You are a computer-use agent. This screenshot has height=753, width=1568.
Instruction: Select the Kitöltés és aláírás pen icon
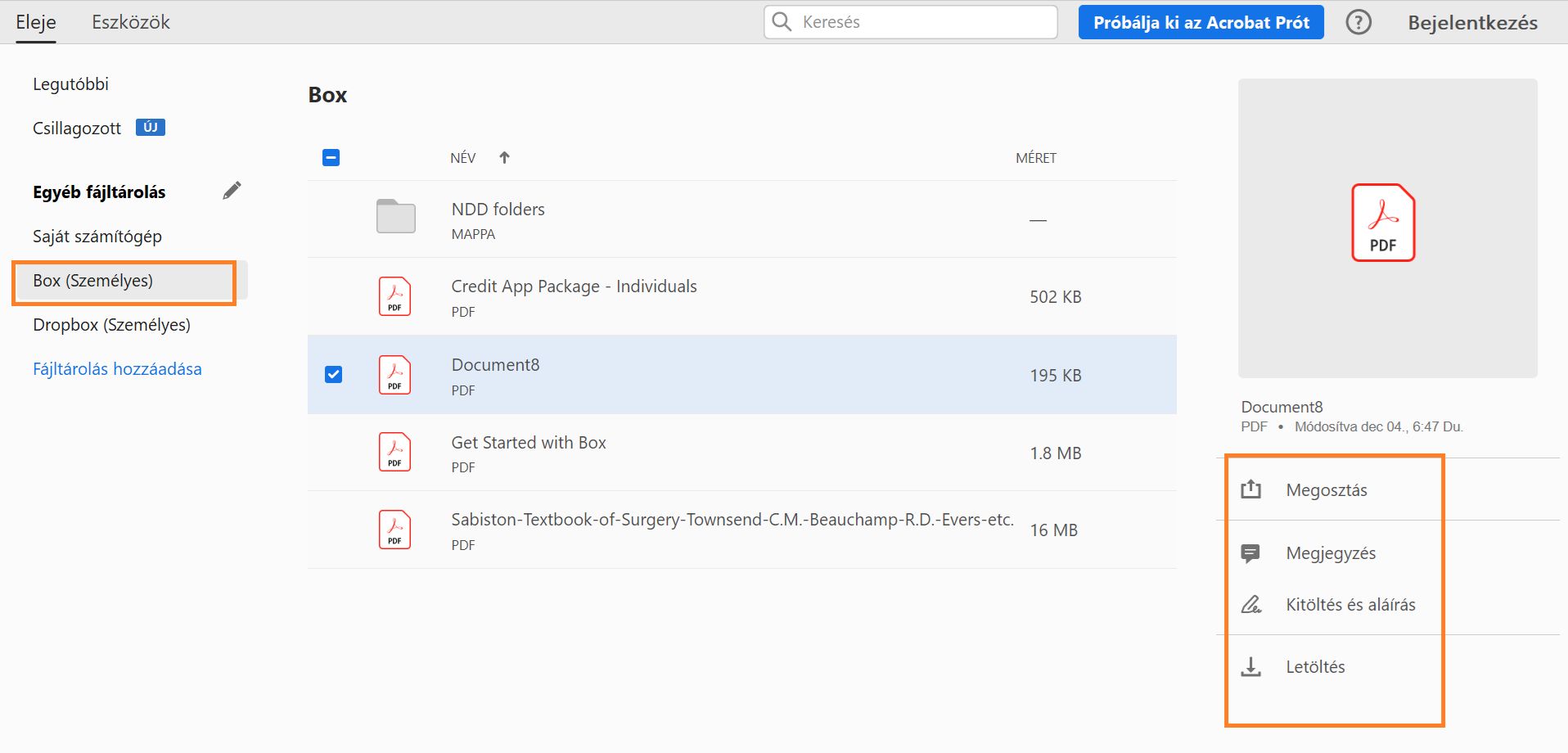point(1251,604)
